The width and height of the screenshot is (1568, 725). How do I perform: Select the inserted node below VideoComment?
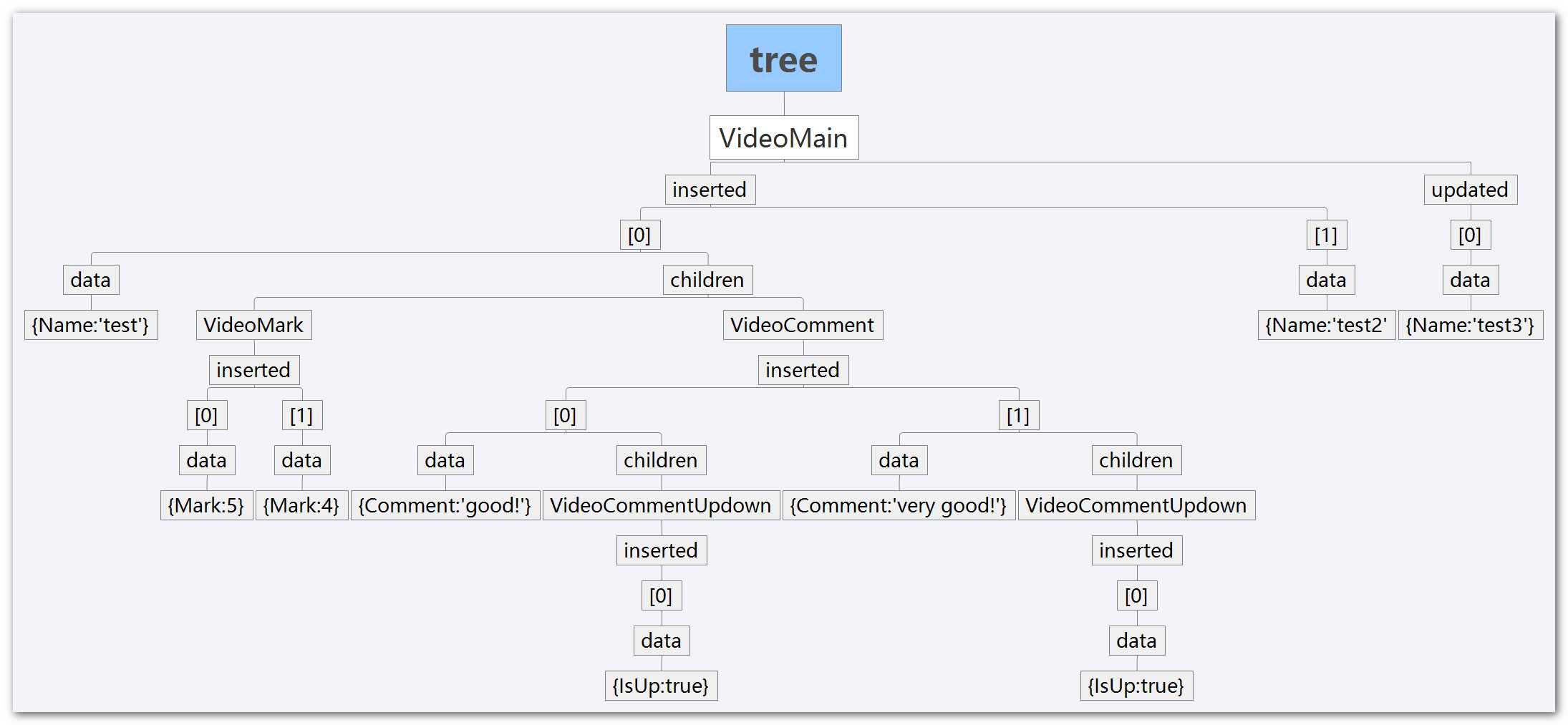[x=803, y=370]
